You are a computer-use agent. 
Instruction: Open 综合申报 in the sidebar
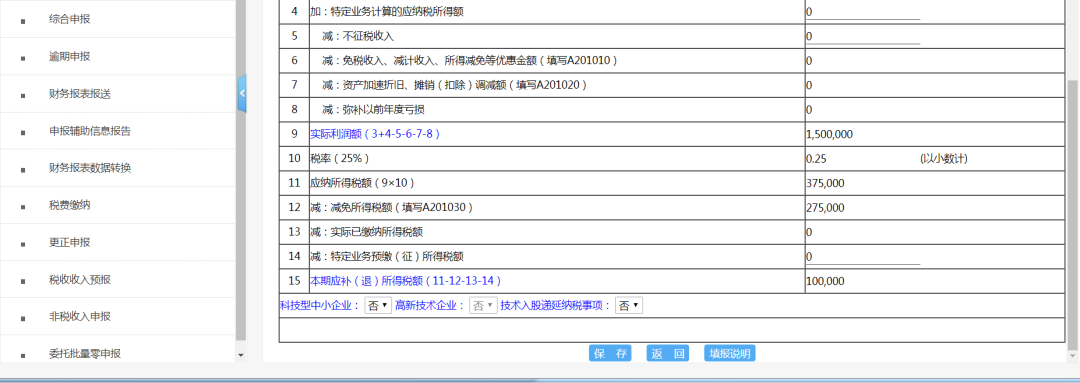coord(70,19)
